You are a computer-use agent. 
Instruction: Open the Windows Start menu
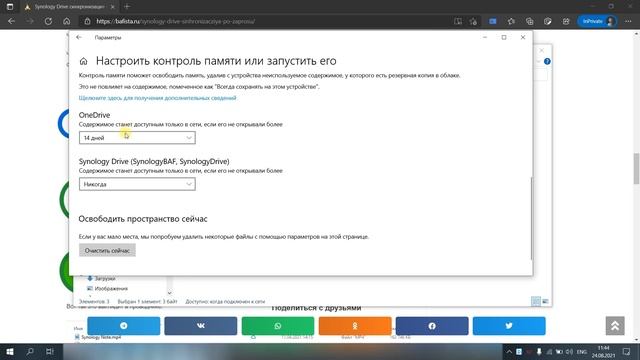[10, 351]
